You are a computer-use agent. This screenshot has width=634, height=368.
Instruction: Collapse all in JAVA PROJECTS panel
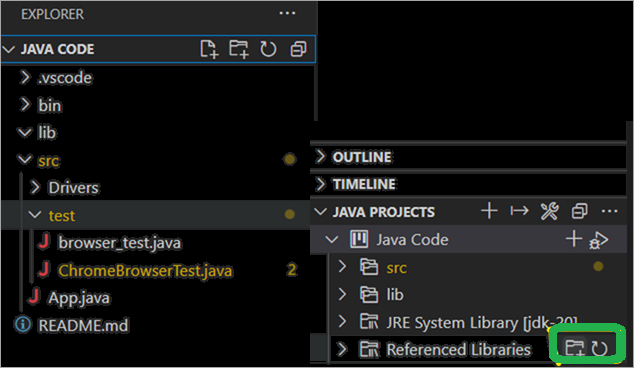click(x=579, y=211)
